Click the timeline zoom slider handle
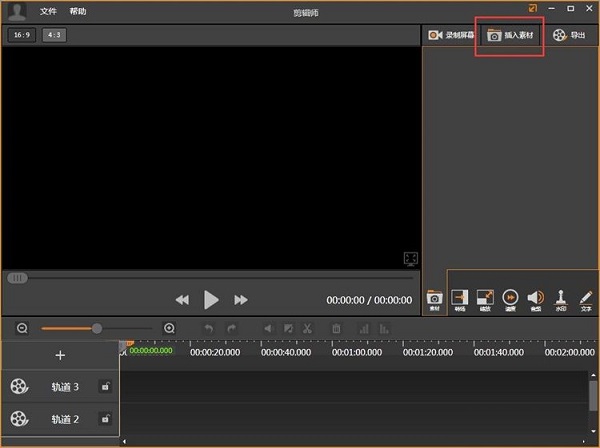Image resolution: width=600 pixels, height=448 pixels. pos(97,328)
